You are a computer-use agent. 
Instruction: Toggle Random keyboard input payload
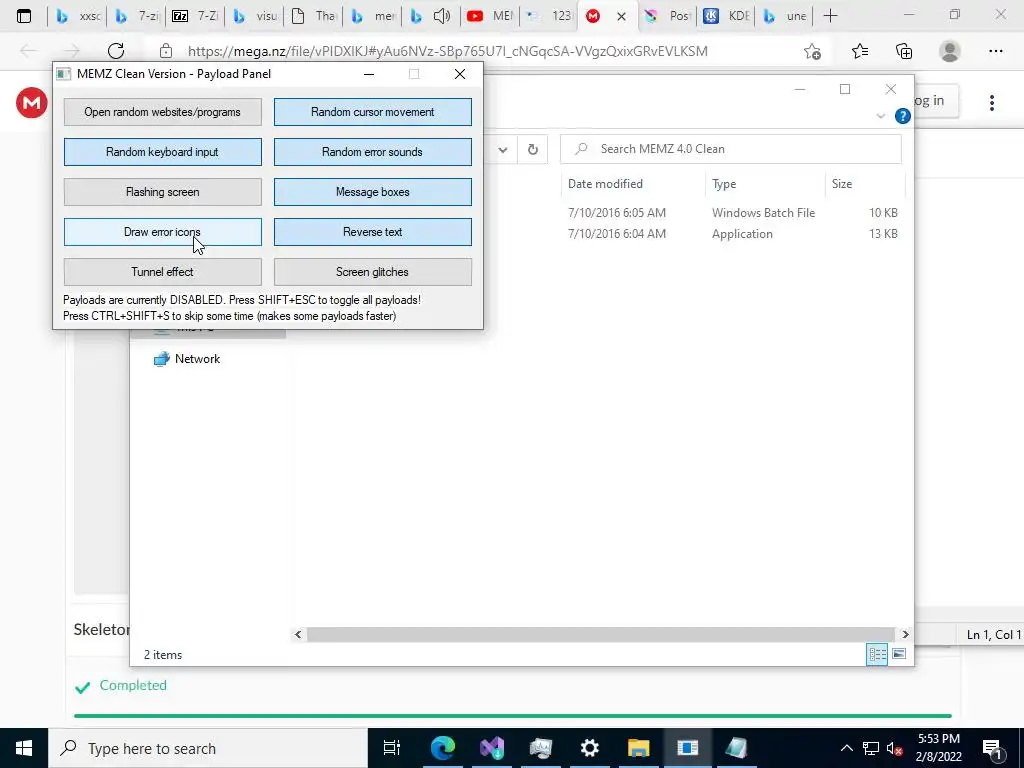[163, 152]
